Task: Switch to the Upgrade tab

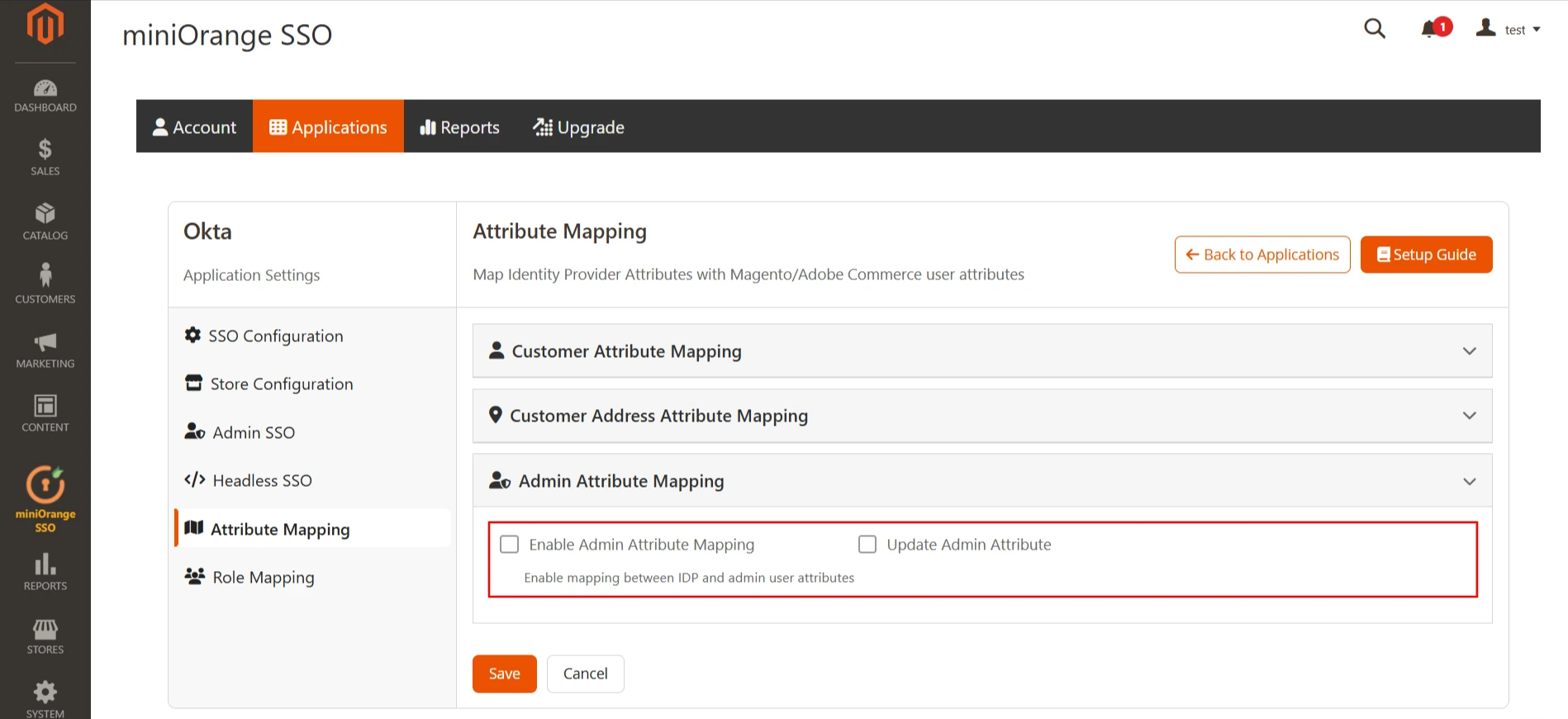Action: (x=579, y=126)
